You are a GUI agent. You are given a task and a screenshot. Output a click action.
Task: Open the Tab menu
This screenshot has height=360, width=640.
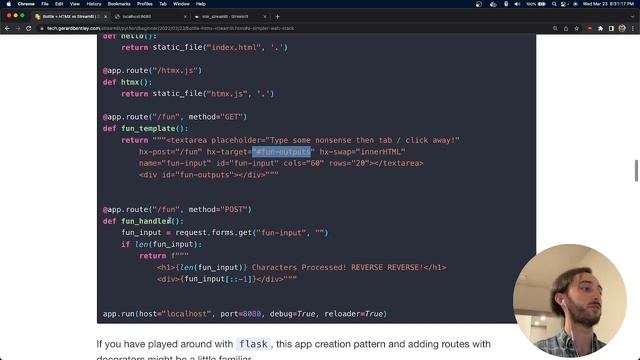[x=163, y=4]
